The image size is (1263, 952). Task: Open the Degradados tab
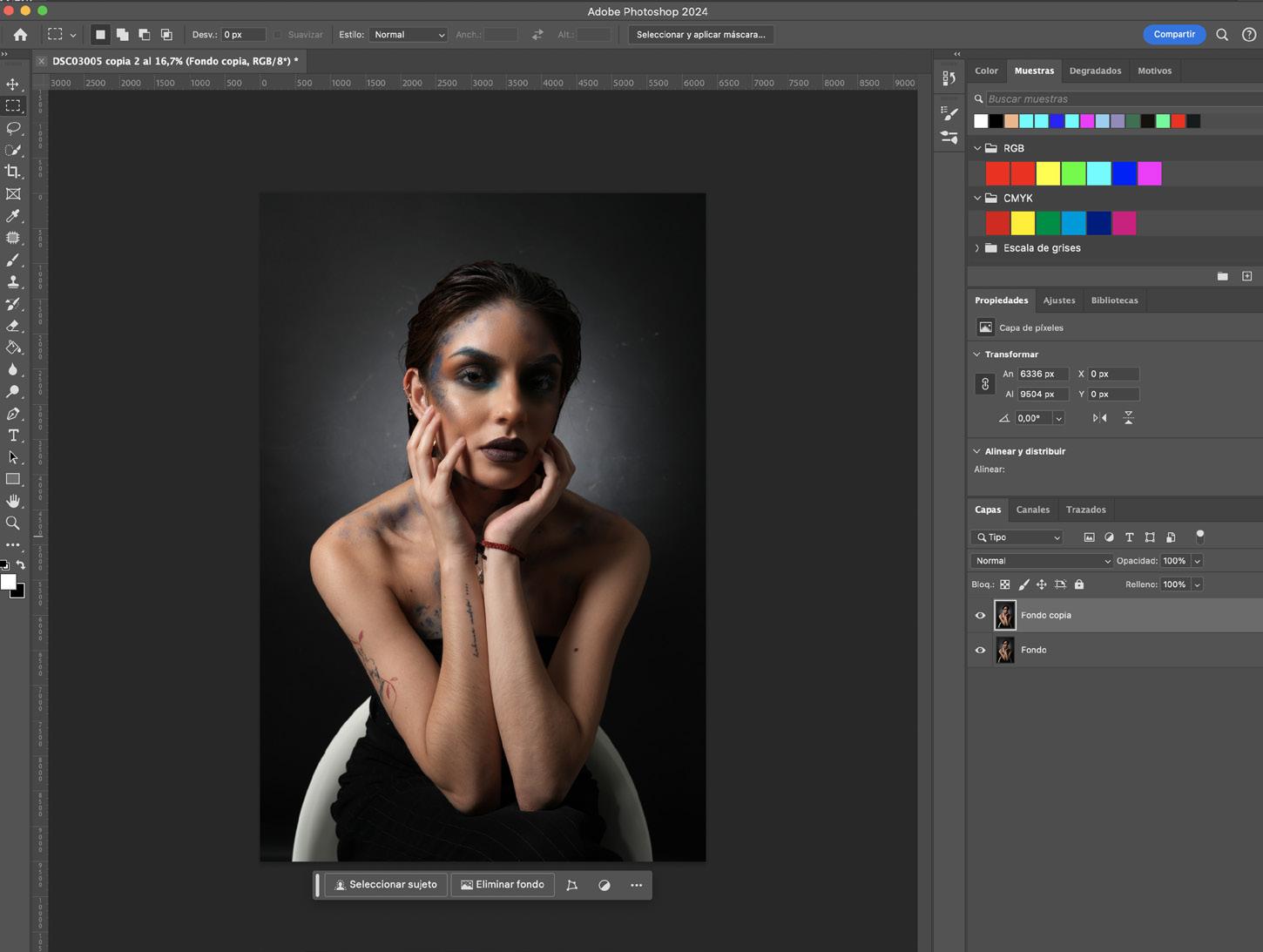pos(1095,71)
